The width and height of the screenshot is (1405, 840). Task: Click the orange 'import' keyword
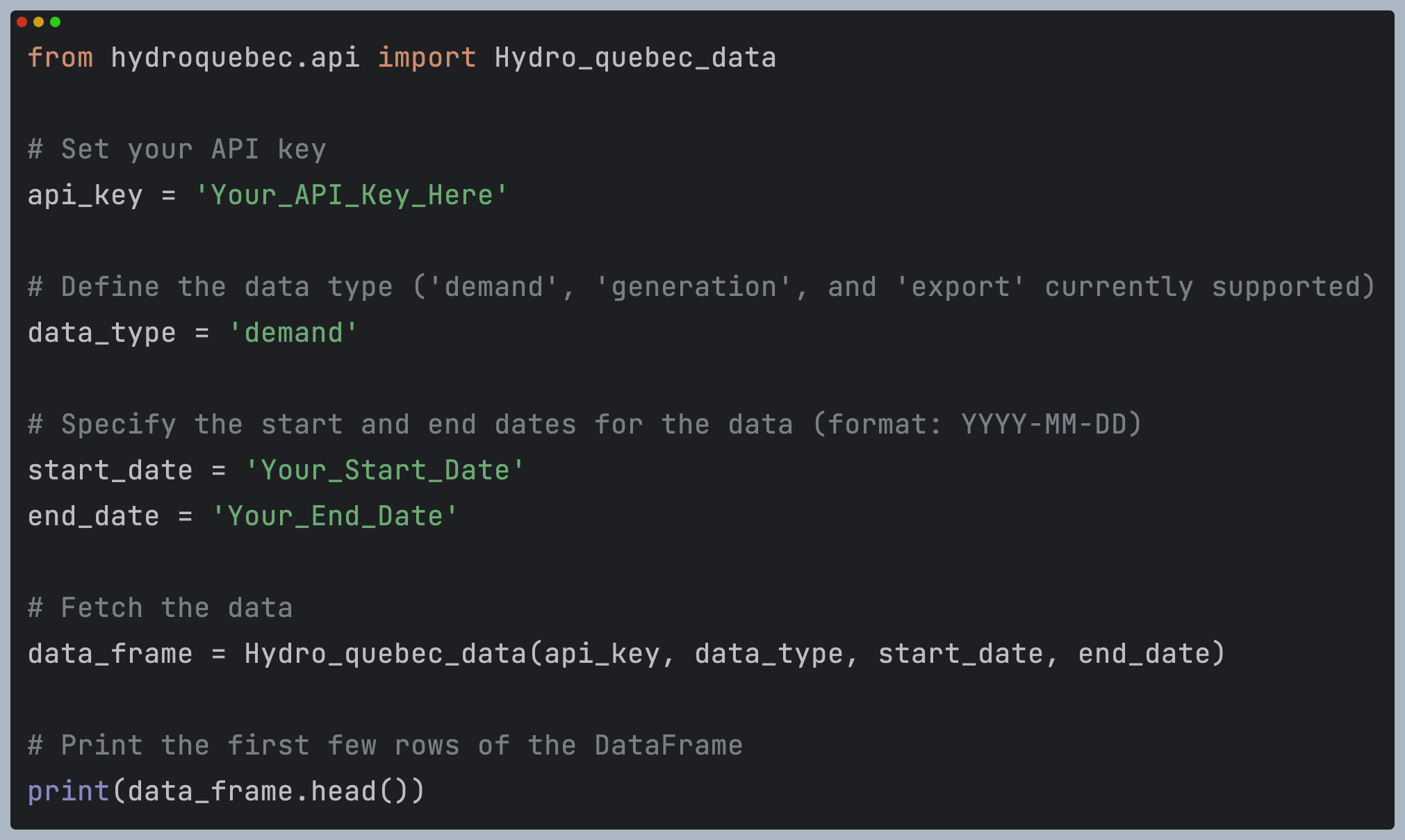pyautogui.click(x=427, y=58)
